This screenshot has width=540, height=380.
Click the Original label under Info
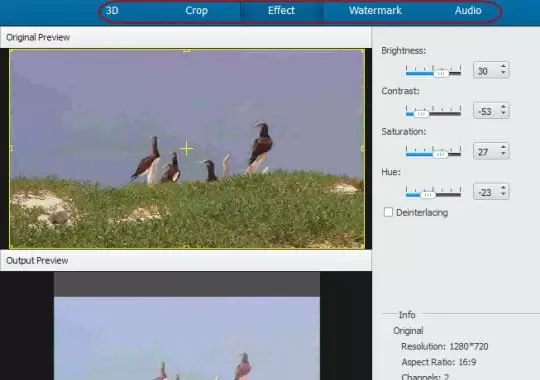(x=408, y=331)
